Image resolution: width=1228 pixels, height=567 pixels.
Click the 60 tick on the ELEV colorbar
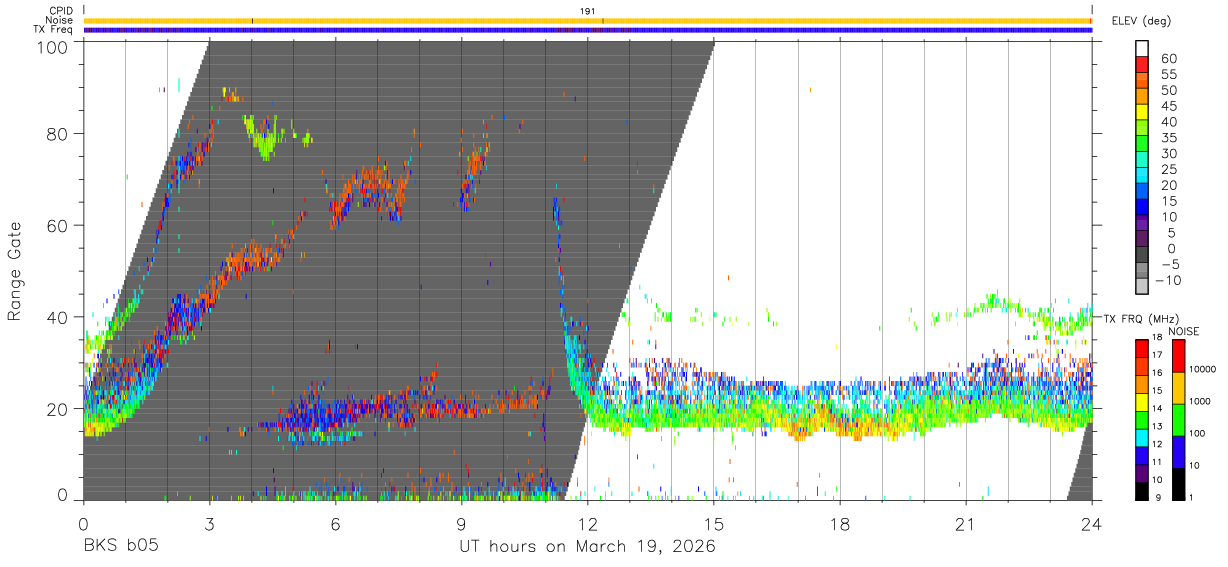point(1169,59)
